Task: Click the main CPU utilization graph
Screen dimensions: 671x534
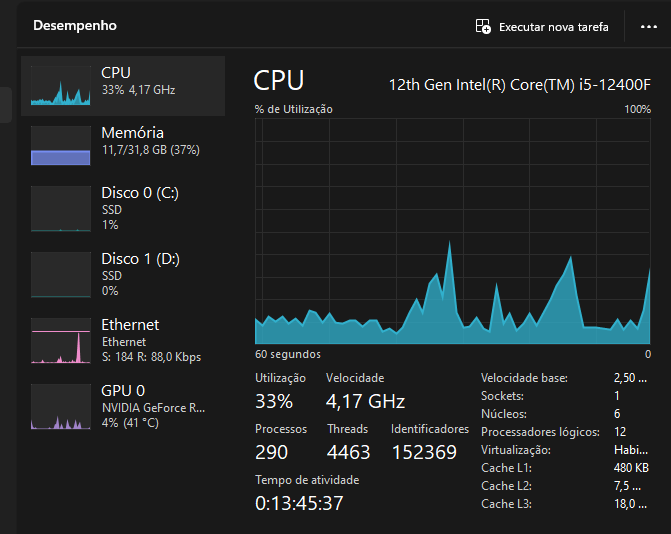Action: click(x=453, y=231)
